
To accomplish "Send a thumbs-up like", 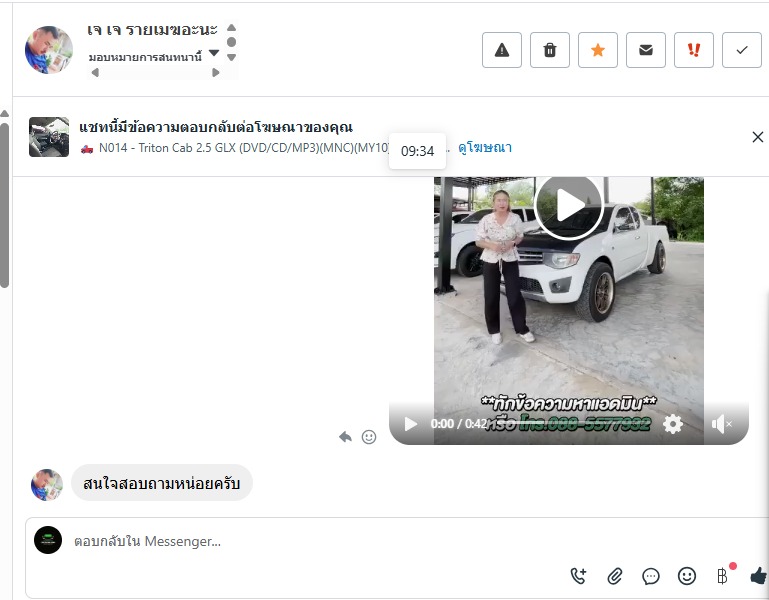I will tap(759, 576).
